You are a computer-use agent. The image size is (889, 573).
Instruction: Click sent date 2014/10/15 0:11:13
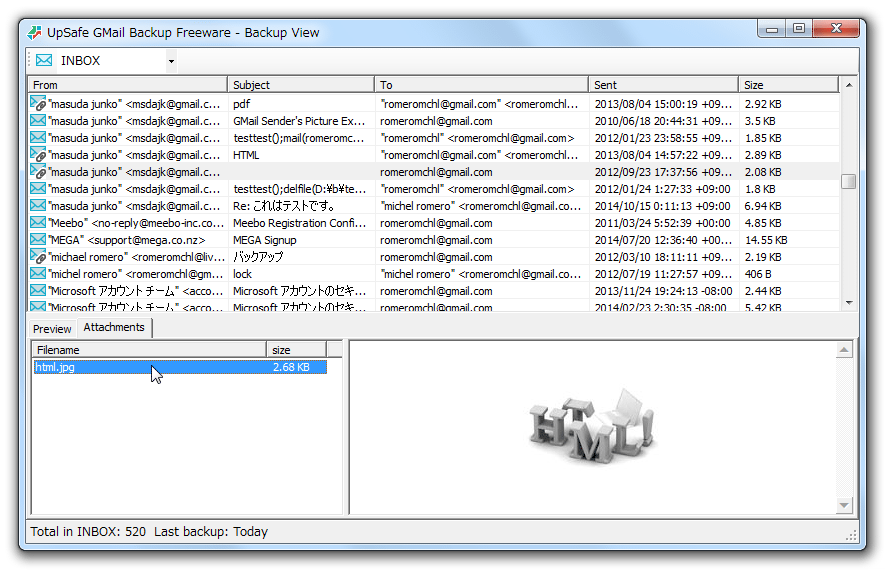(x=662, y=206)
